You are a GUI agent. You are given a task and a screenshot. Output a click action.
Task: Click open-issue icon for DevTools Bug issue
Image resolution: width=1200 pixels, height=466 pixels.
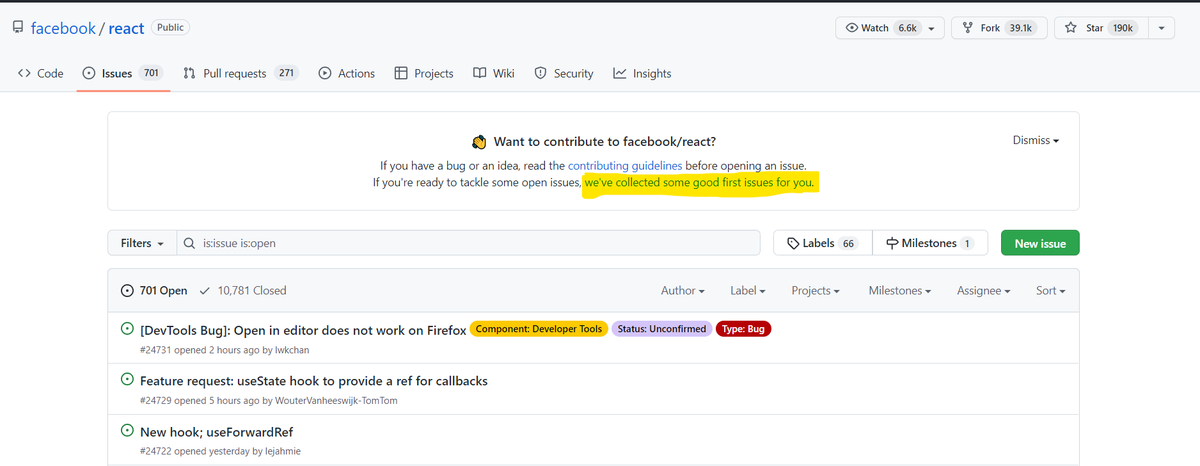(x=127, y=328)
